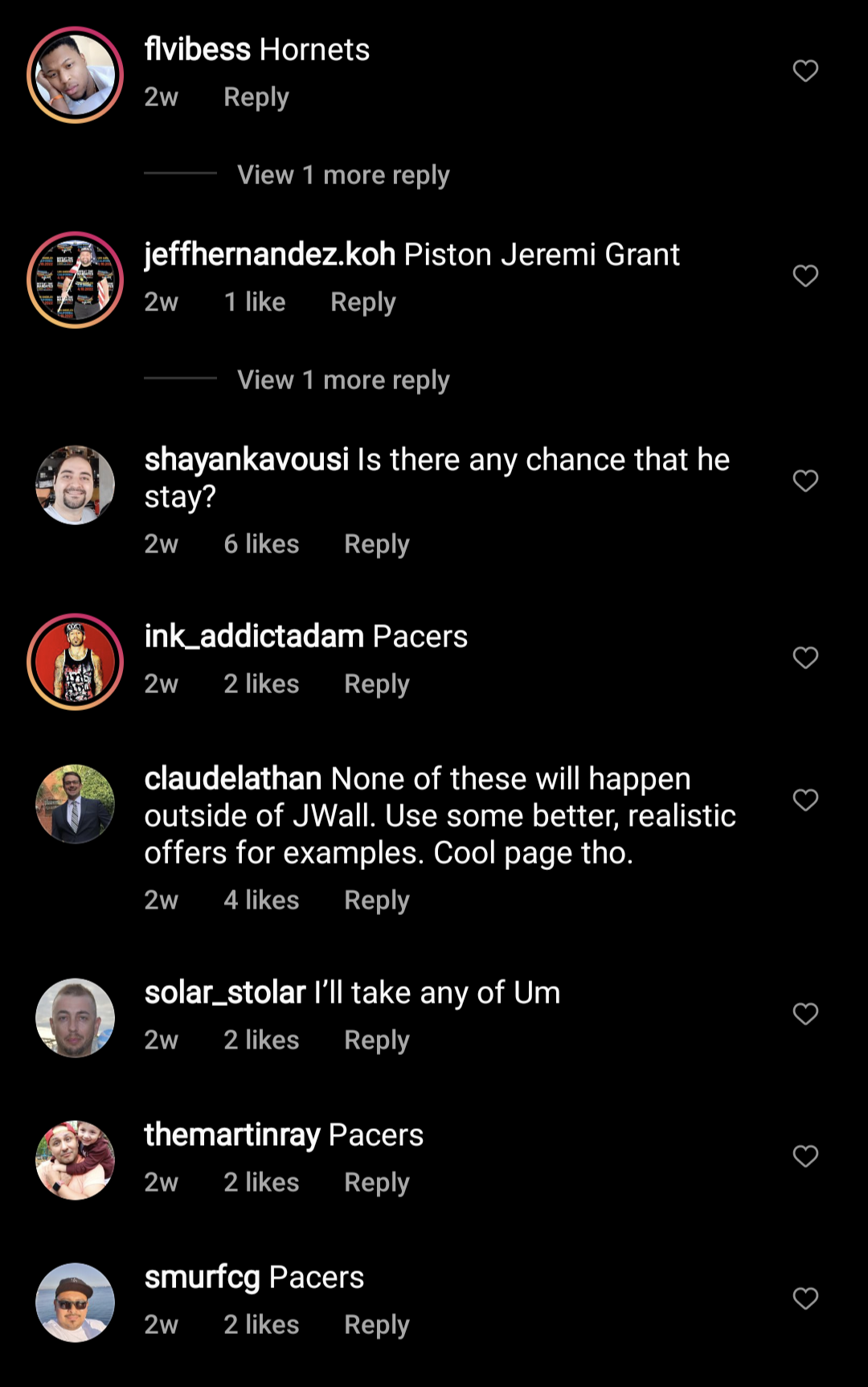The image size is (868, 1387).
Task: Like smurfcg's Pacers comment
Action: point(805,1299)
